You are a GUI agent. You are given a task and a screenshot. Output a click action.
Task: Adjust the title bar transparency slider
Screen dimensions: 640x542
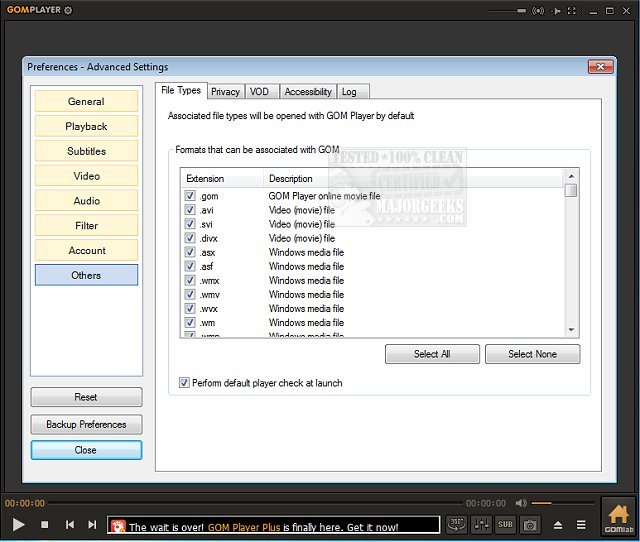pyautogui.click(x=507, y=11)
